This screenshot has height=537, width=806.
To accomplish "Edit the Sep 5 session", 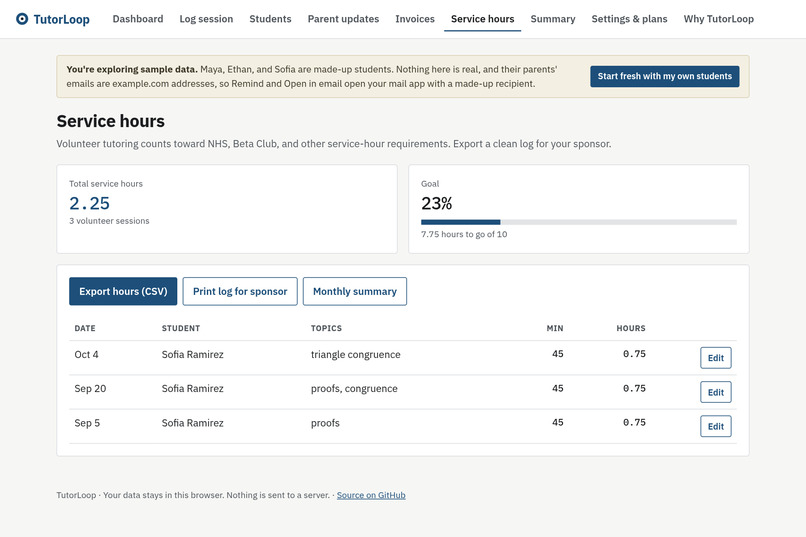I will tap(716, 426).
